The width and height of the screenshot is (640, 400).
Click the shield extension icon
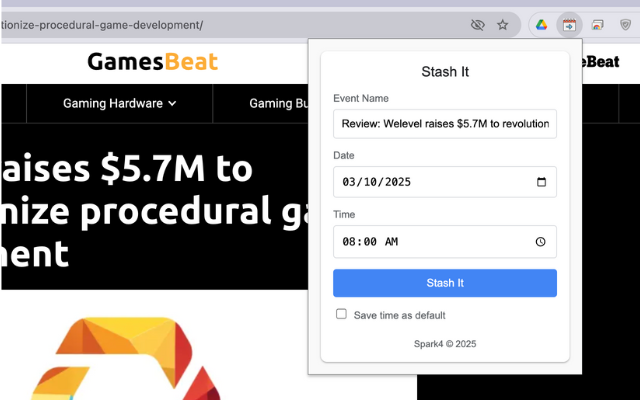625,25
